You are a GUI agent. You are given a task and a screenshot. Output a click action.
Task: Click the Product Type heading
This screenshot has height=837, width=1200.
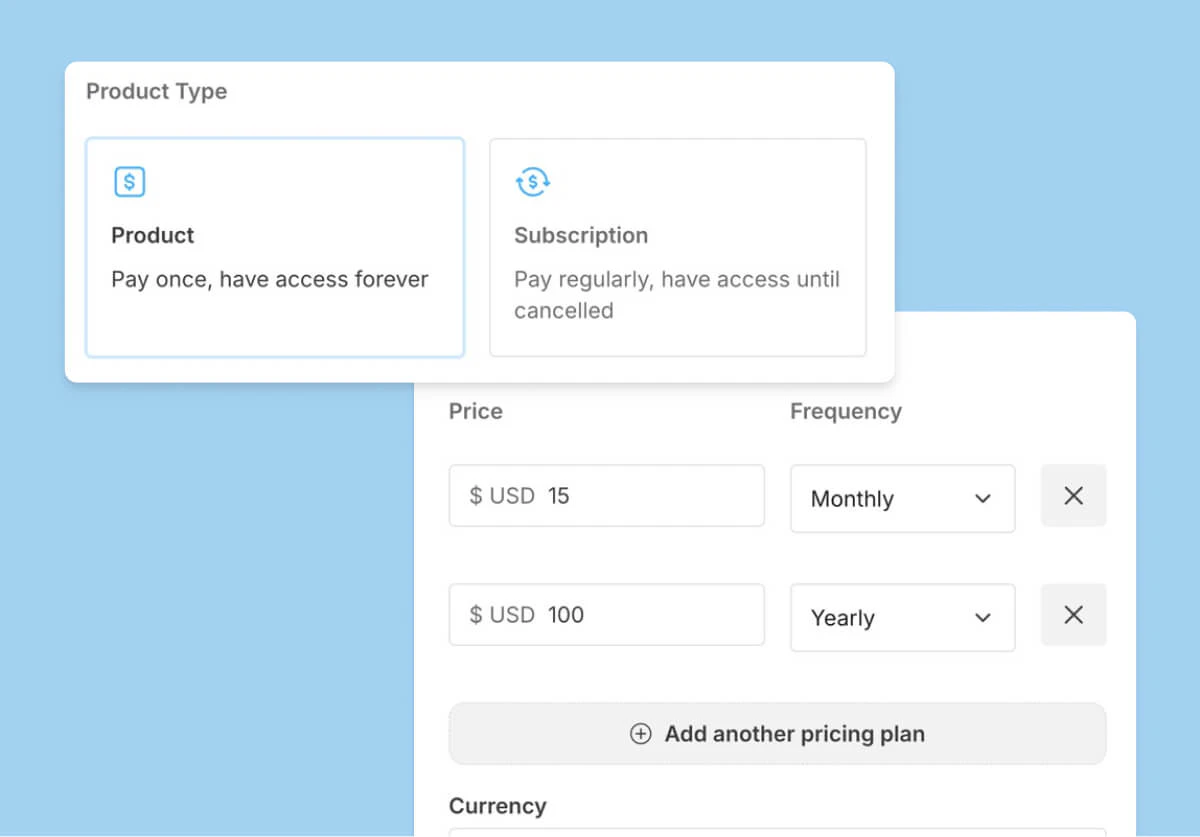(156, 92)
